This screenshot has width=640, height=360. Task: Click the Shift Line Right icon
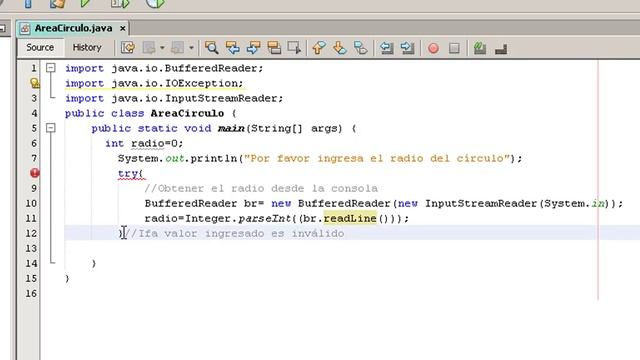click(x=407, y=48)
